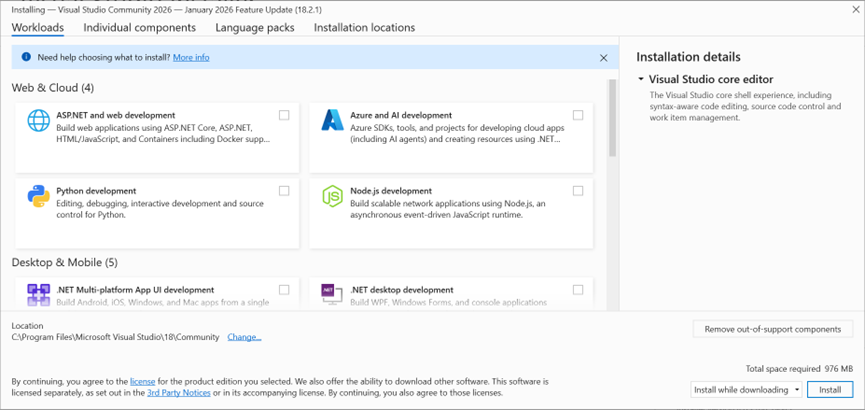The width and height of the screenshot is (865, 410).
Task: Click the .NET Multi-platform App UI icon
Action: point(39,294)
